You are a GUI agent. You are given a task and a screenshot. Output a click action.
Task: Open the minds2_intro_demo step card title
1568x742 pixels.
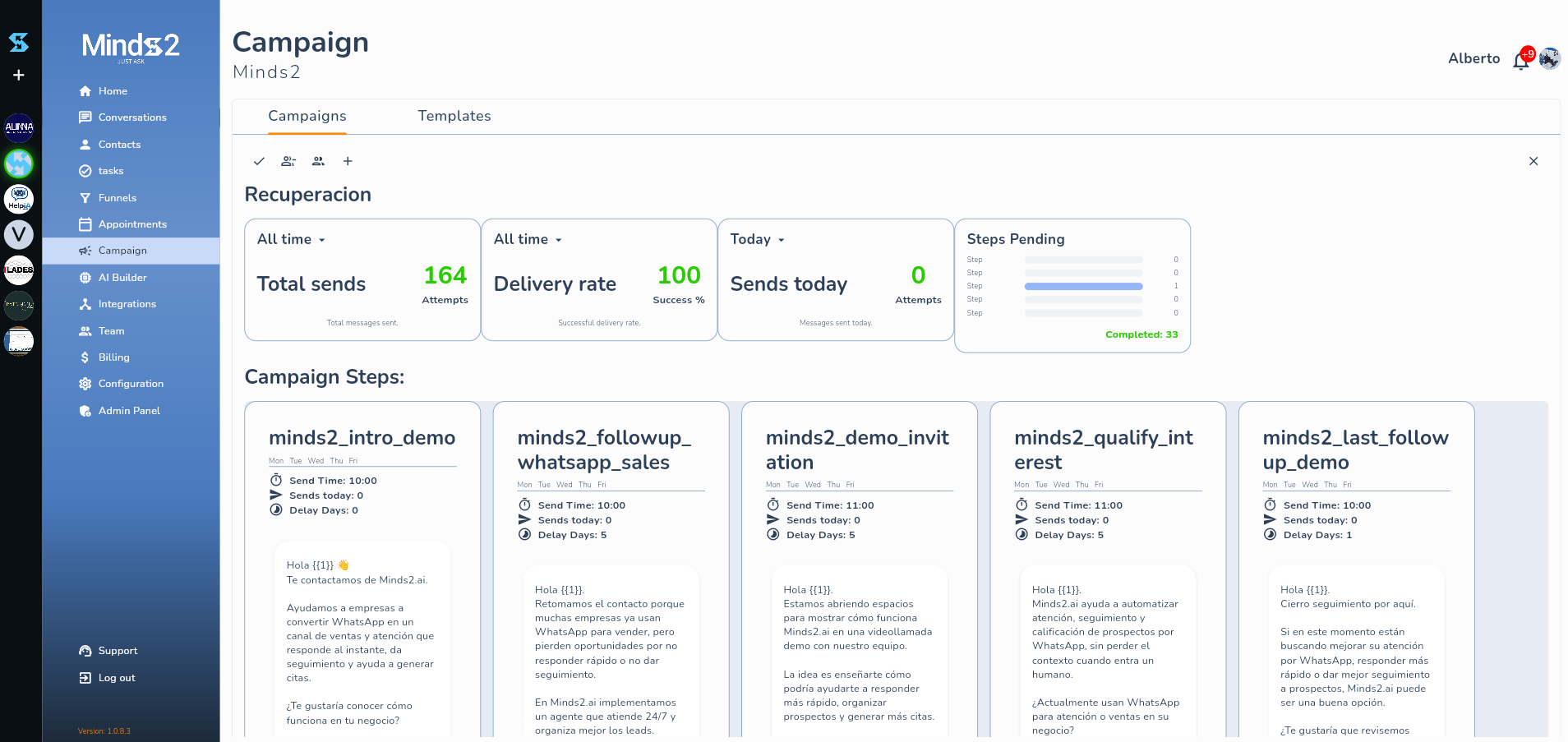pos(362,438)
